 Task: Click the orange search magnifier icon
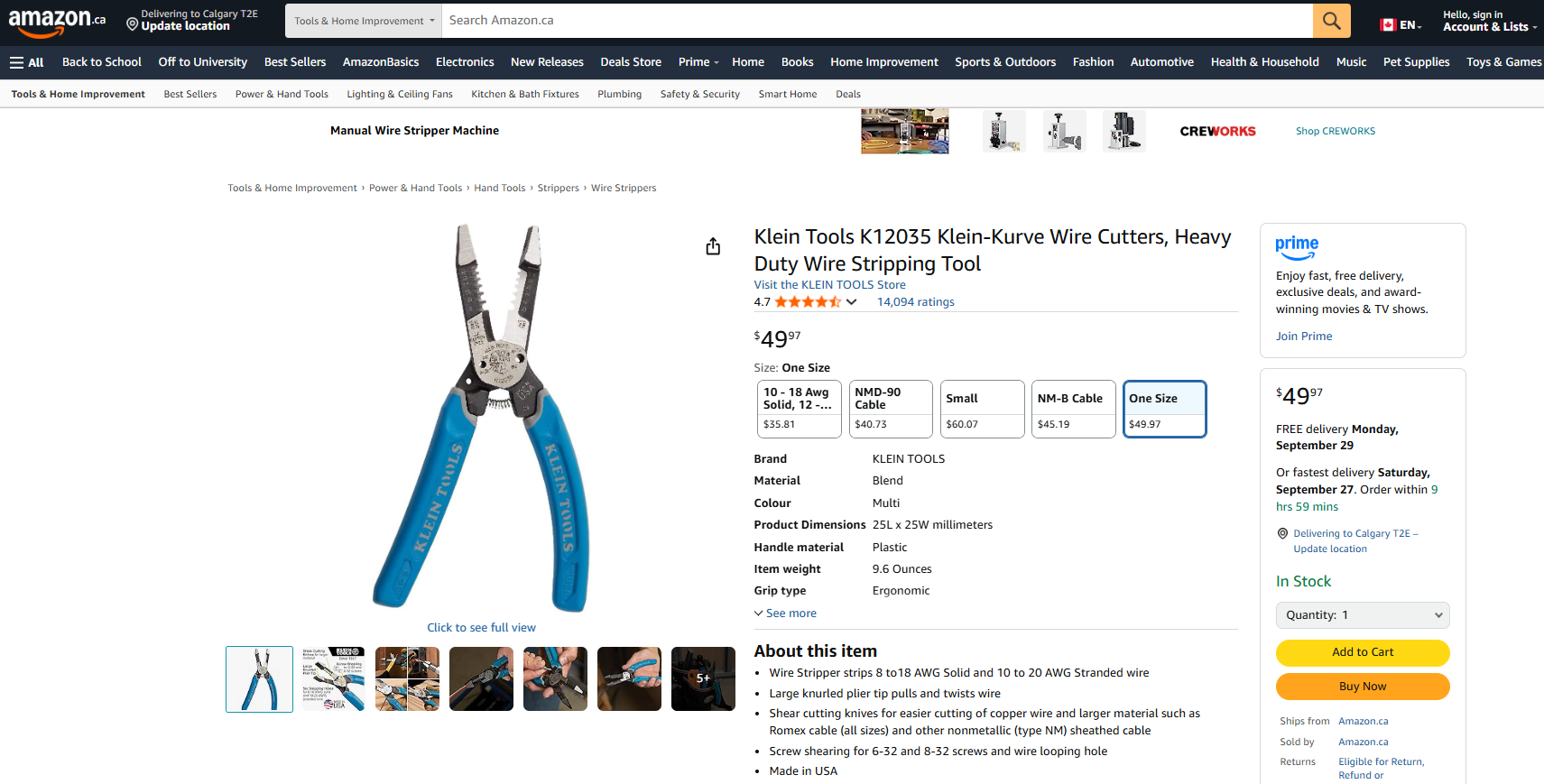click(x=1331, y=21)
